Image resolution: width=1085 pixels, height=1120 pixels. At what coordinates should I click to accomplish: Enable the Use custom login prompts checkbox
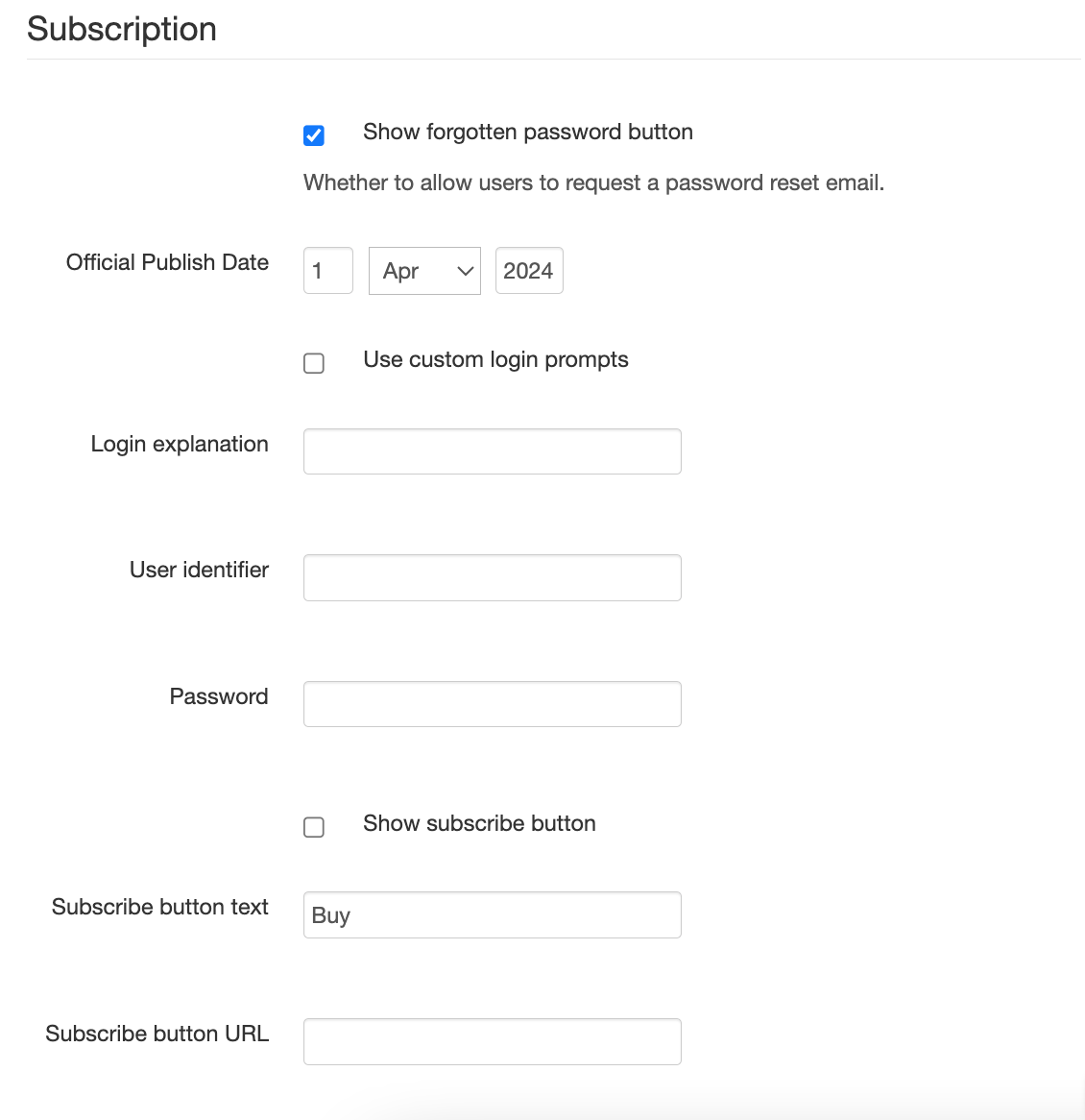314,363
